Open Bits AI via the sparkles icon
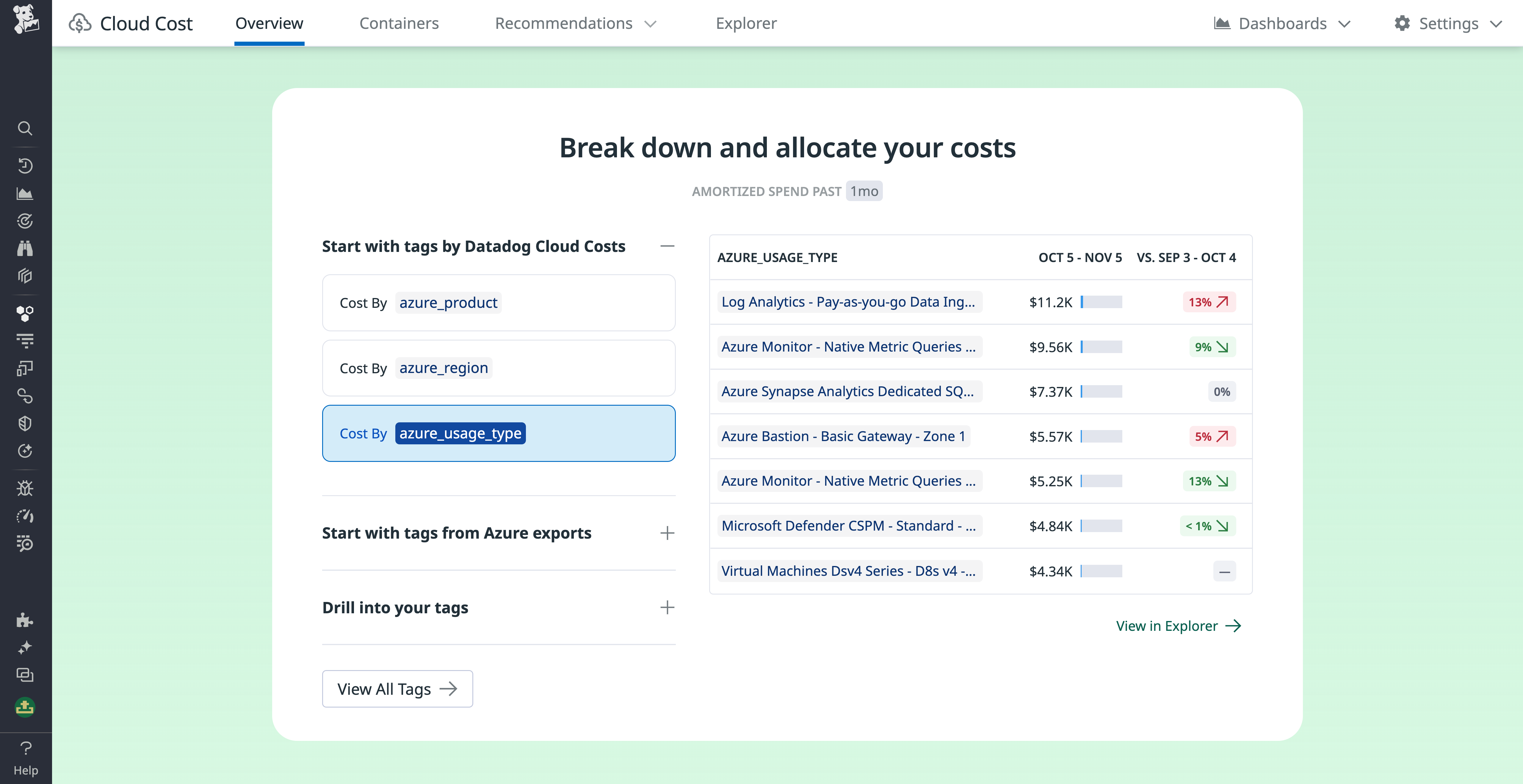Image resolution: width=1523 pixels, height=784 pixels. [x=25, y=647]
